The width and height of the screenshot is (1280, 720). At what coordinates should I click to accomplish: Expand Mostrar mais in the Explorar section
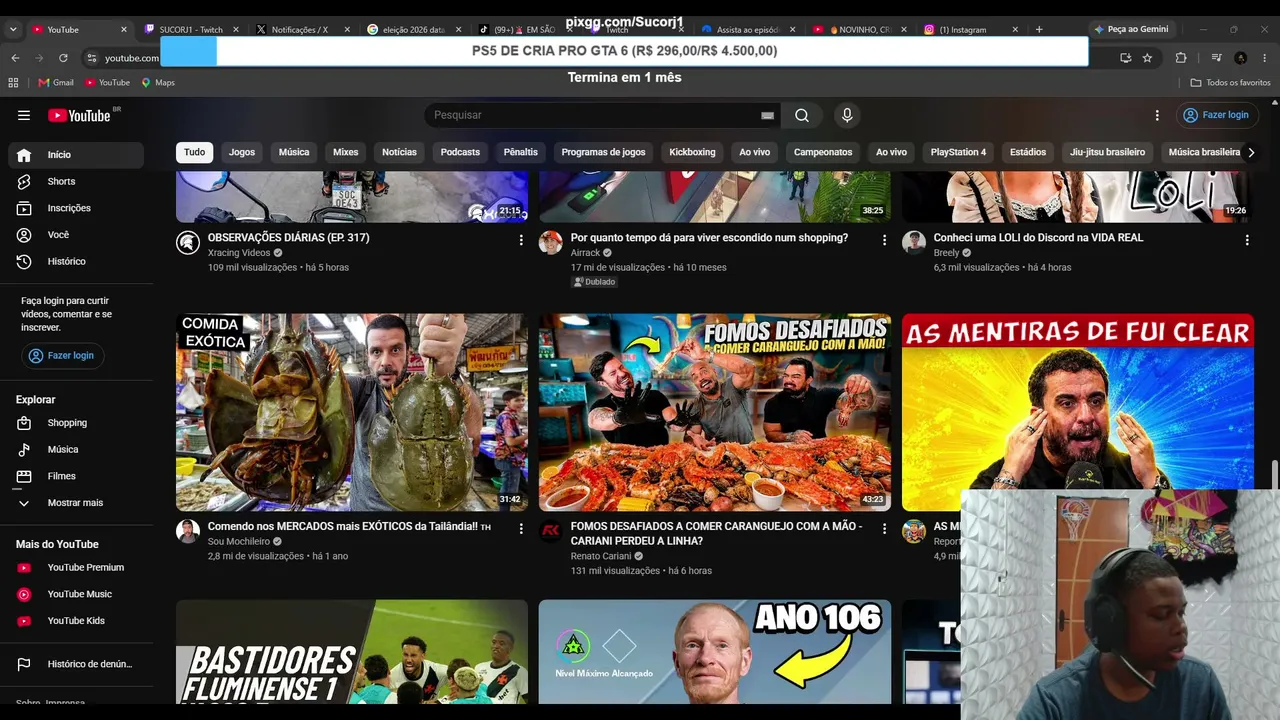[76, 503]
